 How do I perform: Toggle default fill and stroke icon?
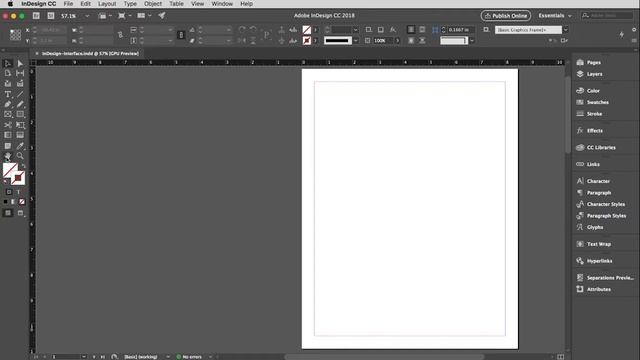point(5,181)
